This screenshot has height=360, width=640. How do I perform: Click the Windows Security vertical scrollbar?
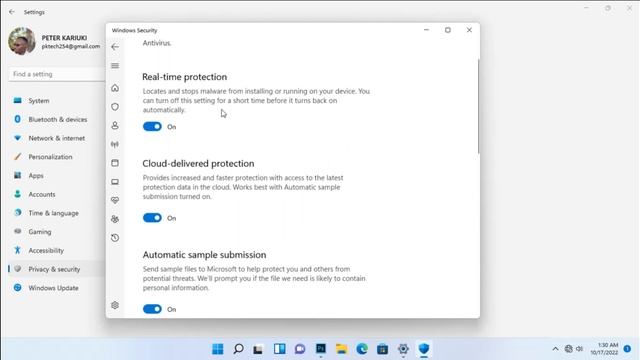pyautogui.click(x=478, y=107)
